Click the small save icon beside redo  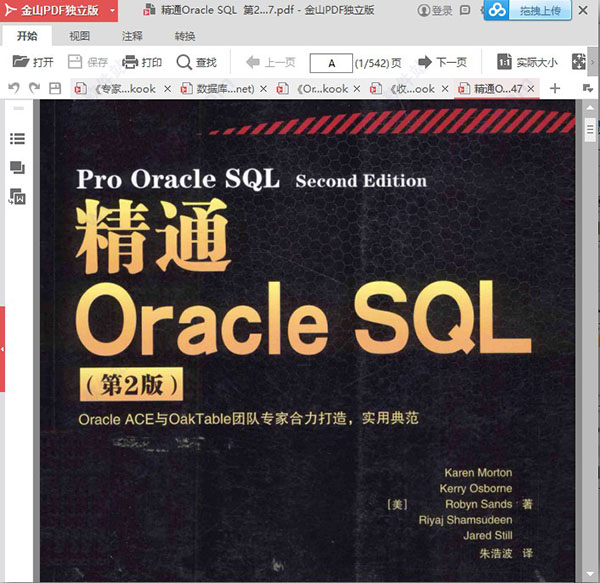click(x=55, y=88)
